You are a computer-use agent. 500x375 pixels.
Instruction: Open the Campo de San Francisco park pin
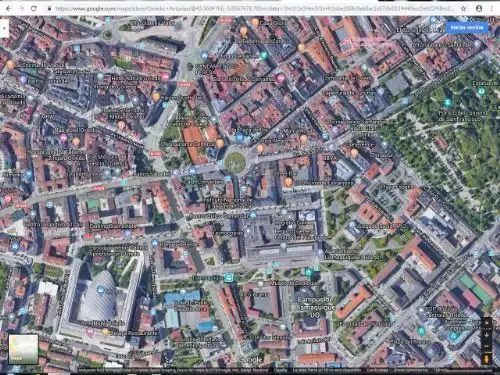coord(448,103)
